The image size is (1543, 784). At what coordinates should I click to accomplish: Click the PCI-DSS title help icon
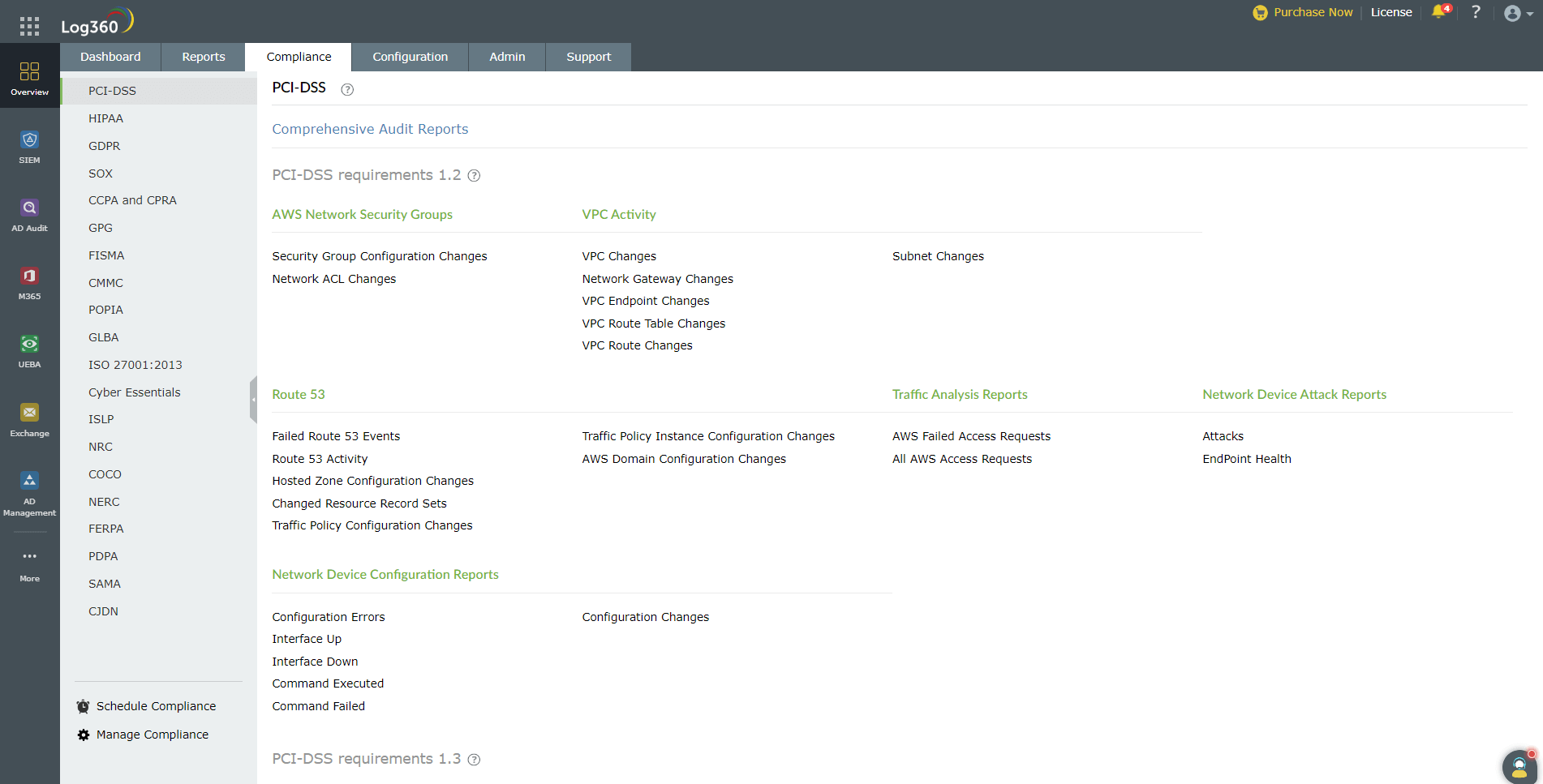click(347, 89)
